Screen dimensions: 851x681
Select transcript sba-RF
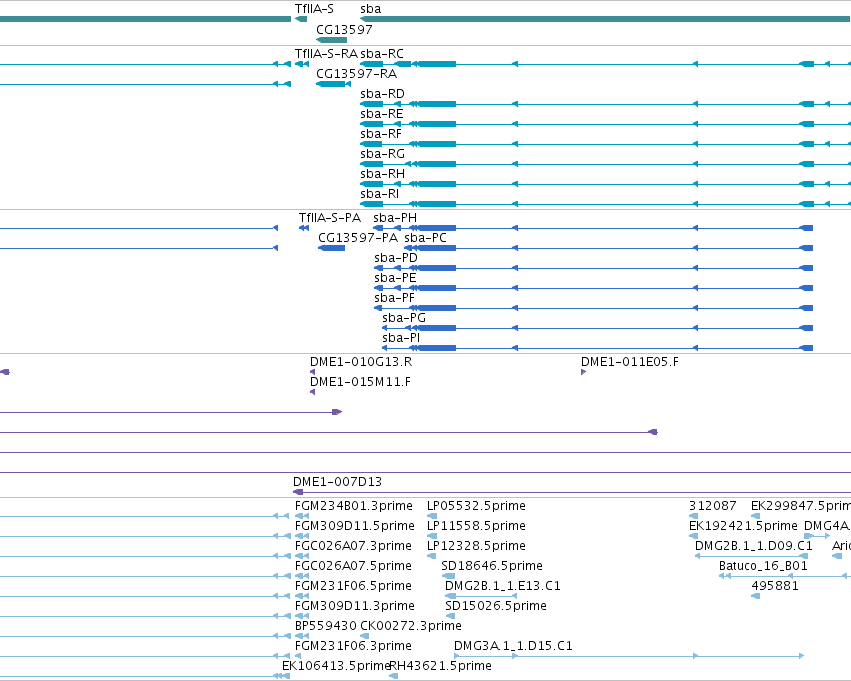[381, 134]
